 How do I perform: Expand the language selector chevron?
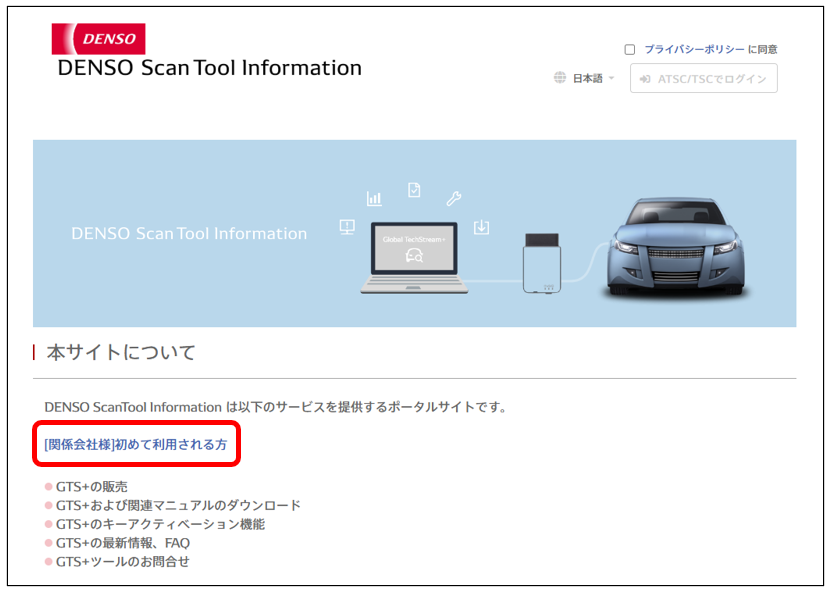coord(611,78)
